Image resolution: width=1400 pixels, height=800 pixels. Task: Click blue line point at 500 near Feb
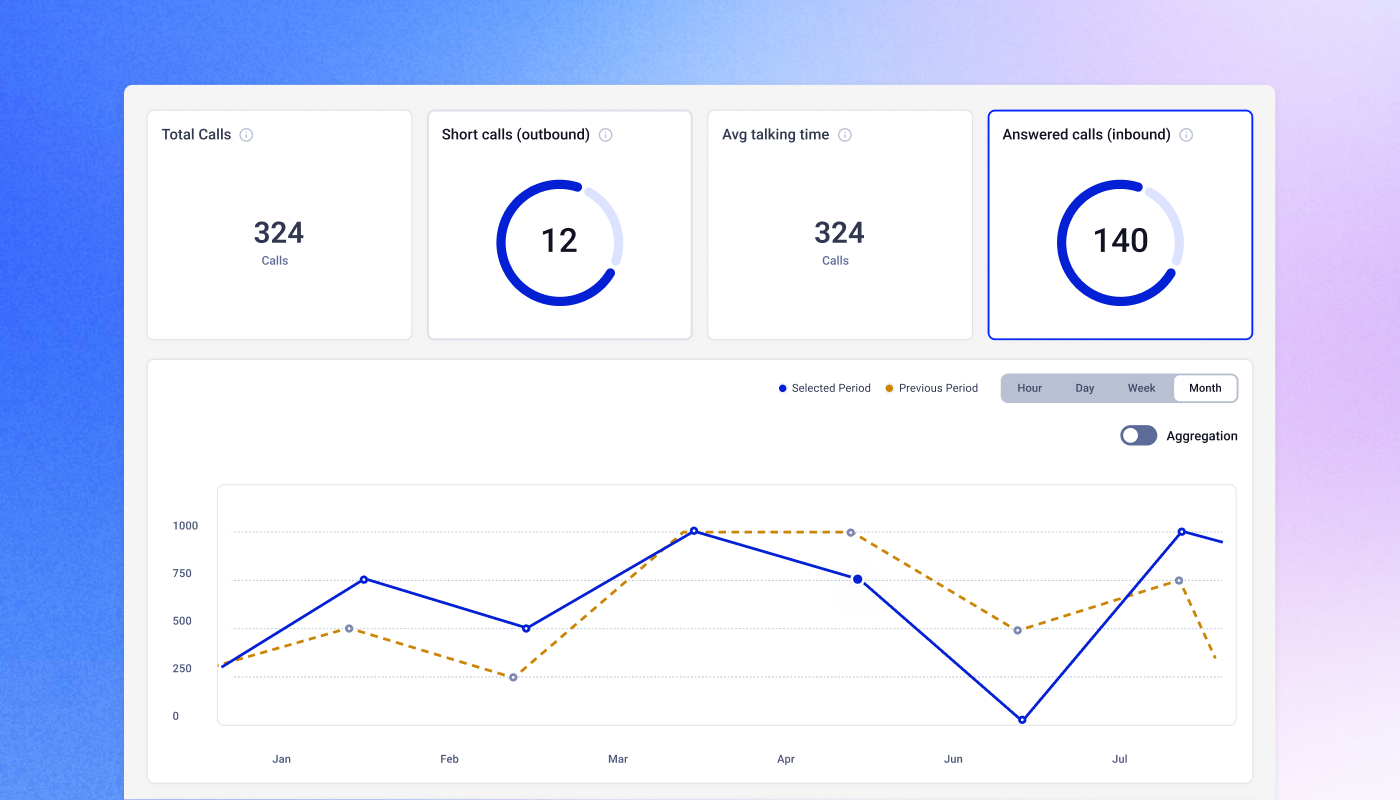526,628
